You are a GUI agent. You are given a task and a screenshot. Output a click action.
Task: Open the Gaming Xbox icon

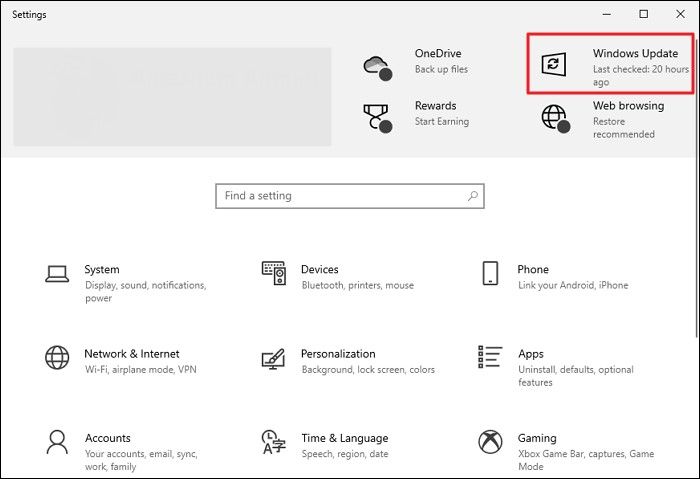pos(490,441)
